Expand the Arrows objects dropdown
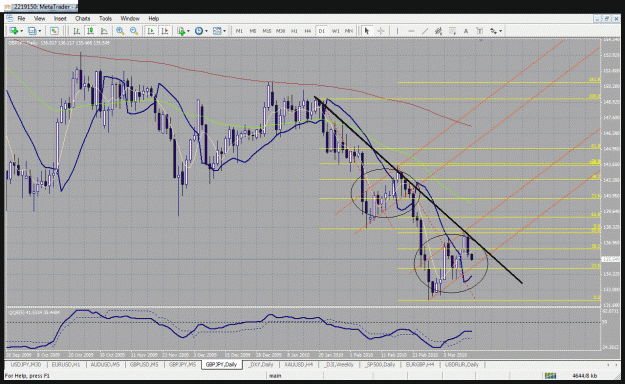This screenshot has width=625, height=384. pyautogui.click(x=501, y=31)
